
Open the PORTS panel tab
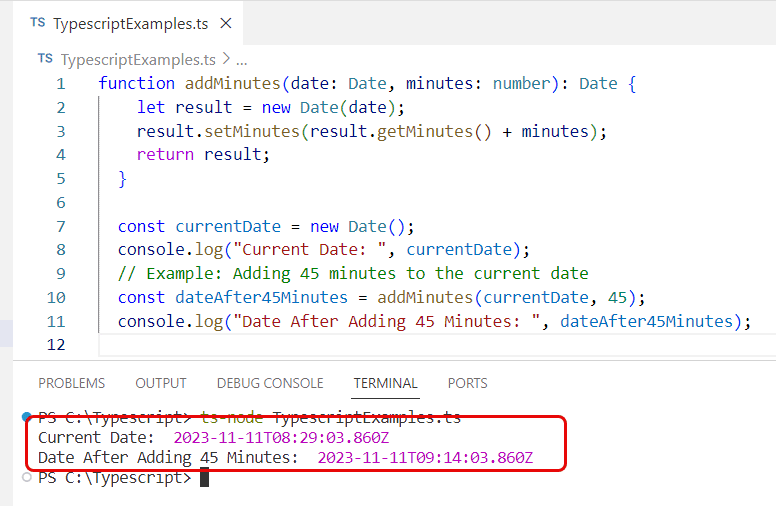point(468,383)
